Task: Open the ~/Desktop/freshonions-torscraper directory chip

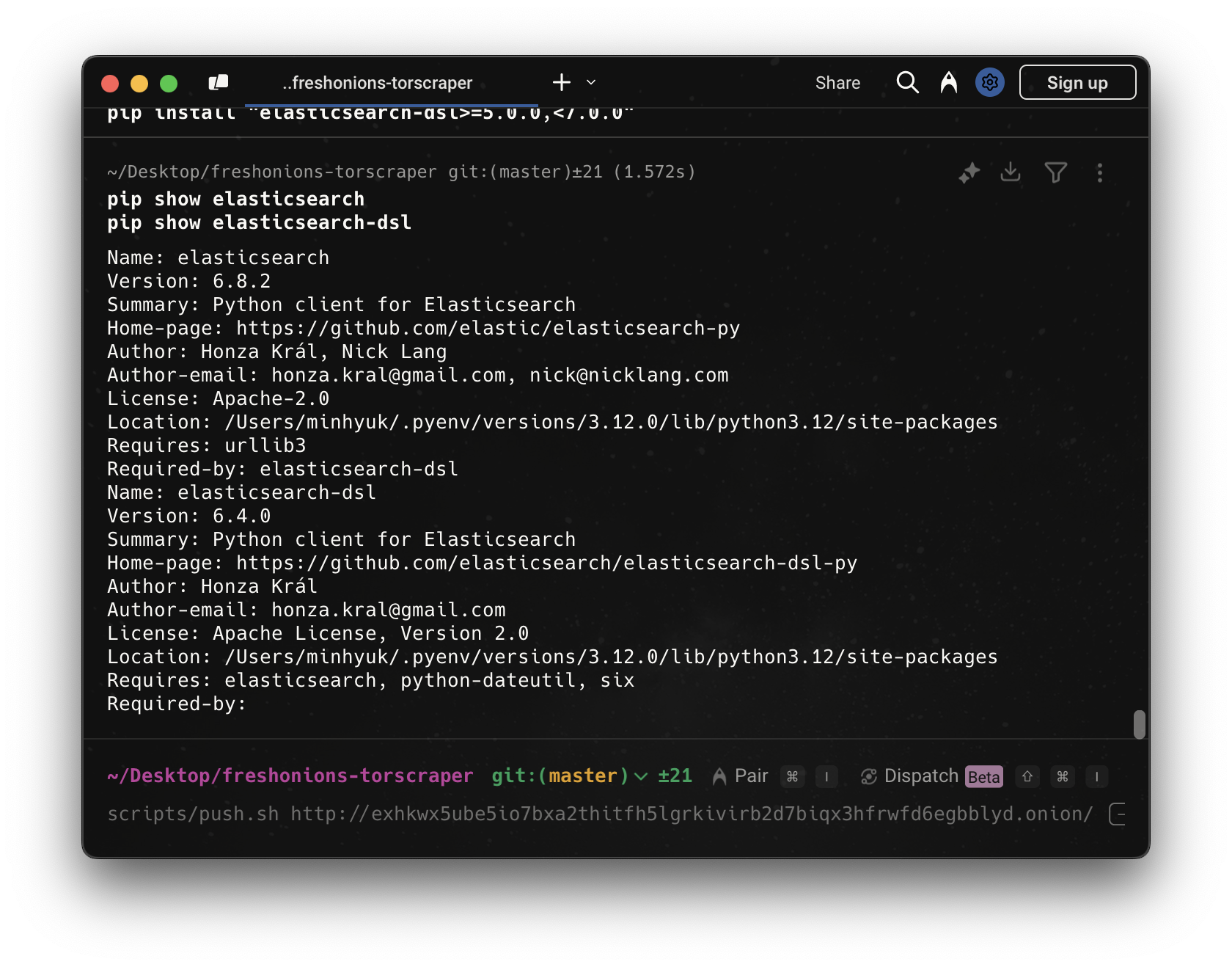Action: point(290,776)
